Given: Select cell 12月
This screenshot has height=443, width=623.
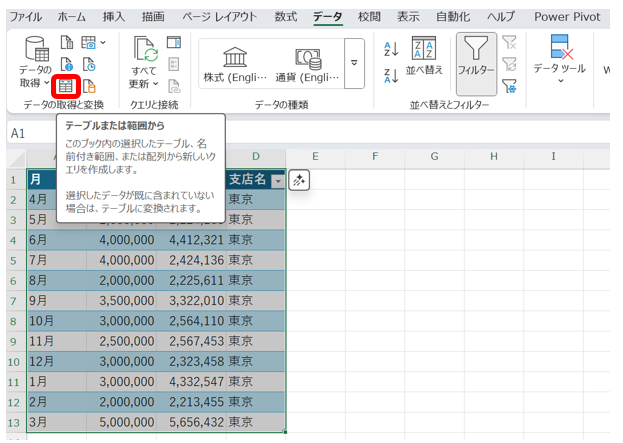Looking at the screenshot, I should pyautogui.click(x=57, y=362).
